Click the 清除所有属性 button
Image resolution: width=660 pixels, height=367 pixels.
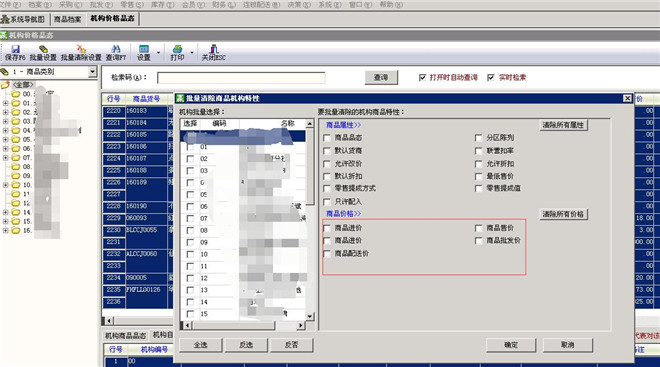563,125
